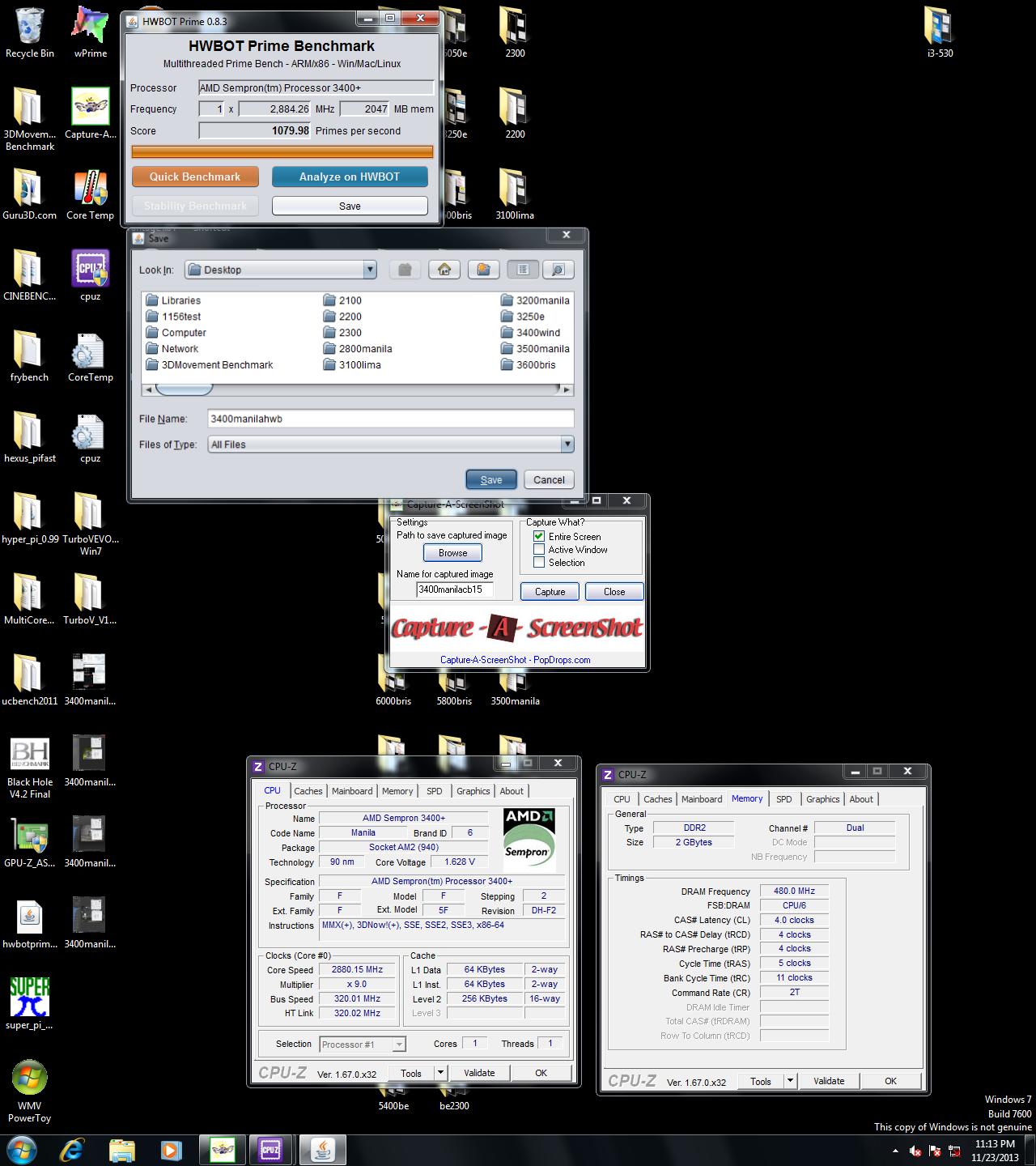
Task: Switch to Java HWBOT Prime taskbar button
Action: click(323, 1149)
